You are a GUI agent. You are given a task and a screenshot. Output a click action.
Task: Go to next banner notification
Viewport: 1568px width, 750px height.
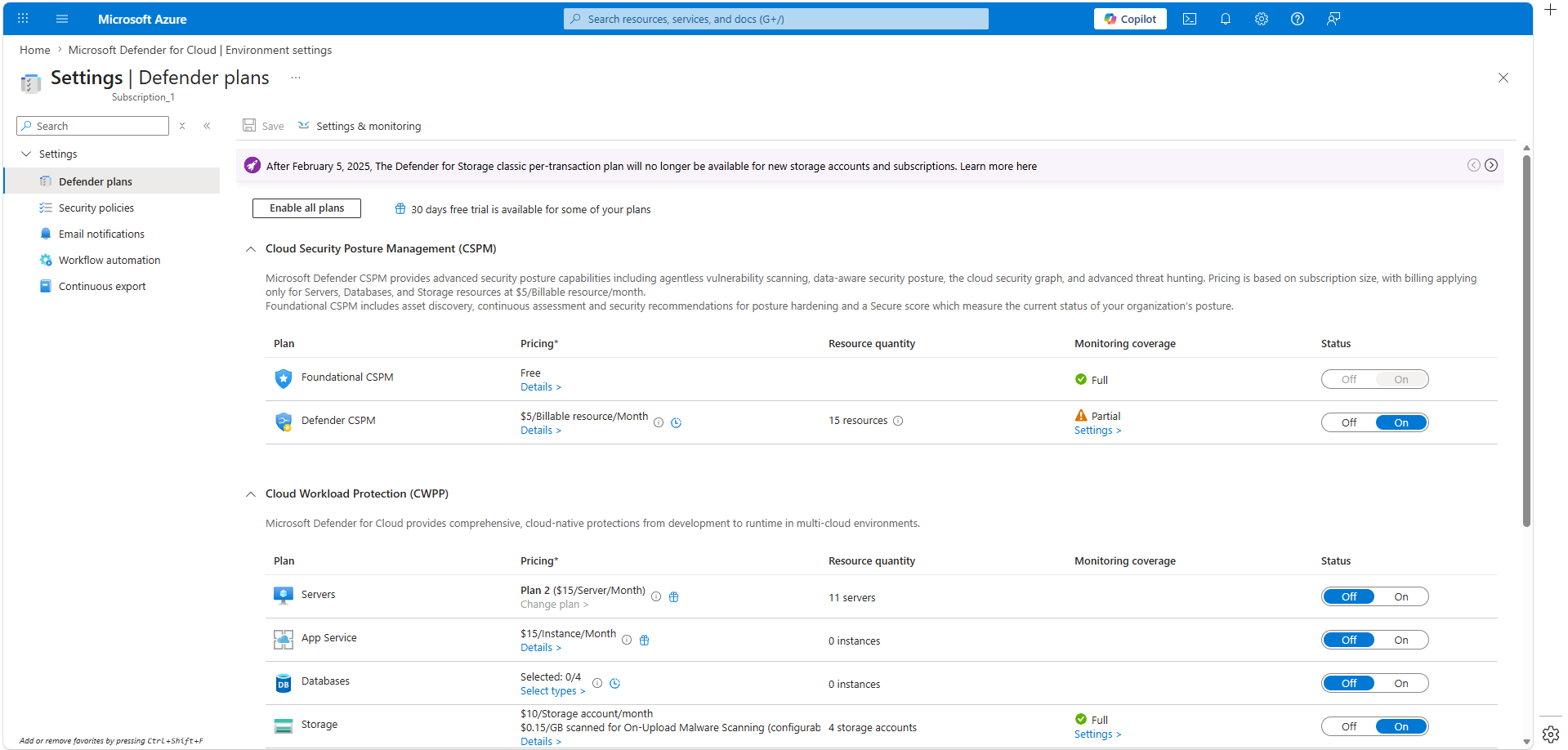pos(1491,165)
